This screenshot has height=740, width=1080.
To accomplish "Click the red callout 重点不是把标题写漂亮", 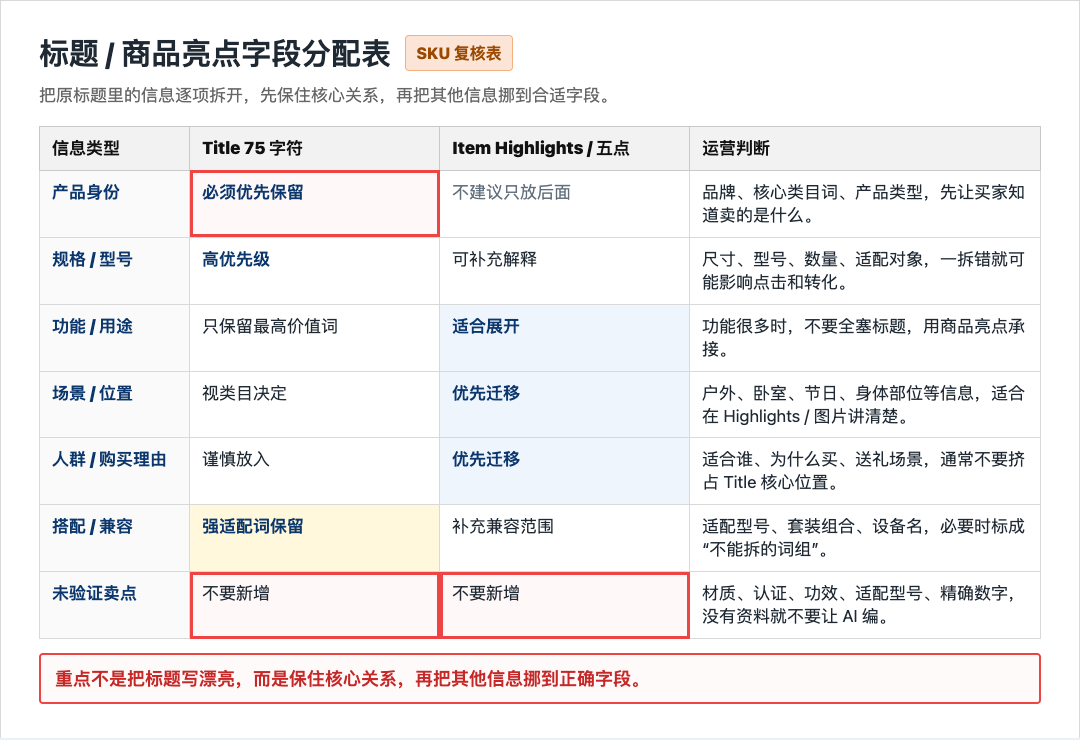I will 540,679.
